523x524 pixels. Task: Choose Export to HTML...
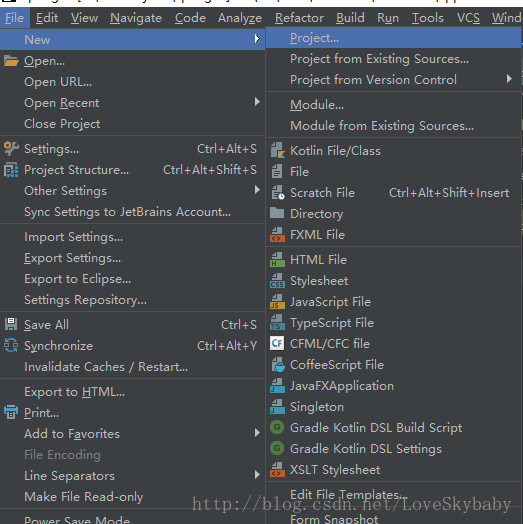click(x=132, y=392)
